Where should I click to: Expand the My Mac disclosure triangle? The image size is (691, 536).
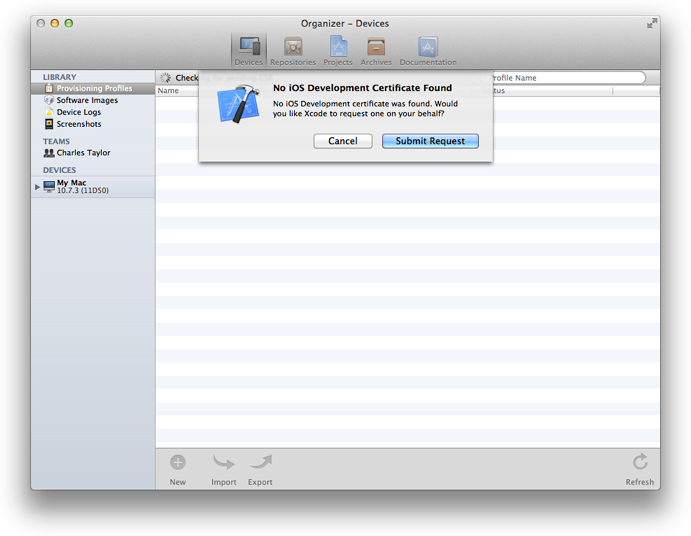point(37,187)
